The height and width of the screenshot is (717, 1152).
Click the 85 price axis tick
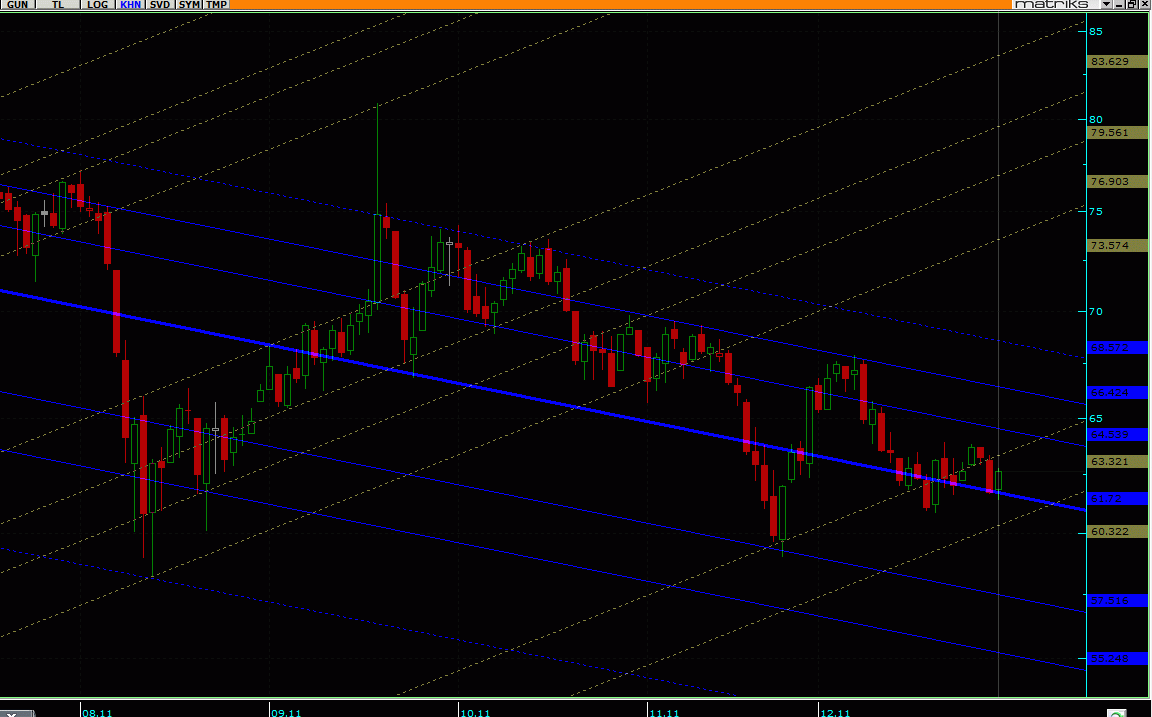click(1096, 31)
